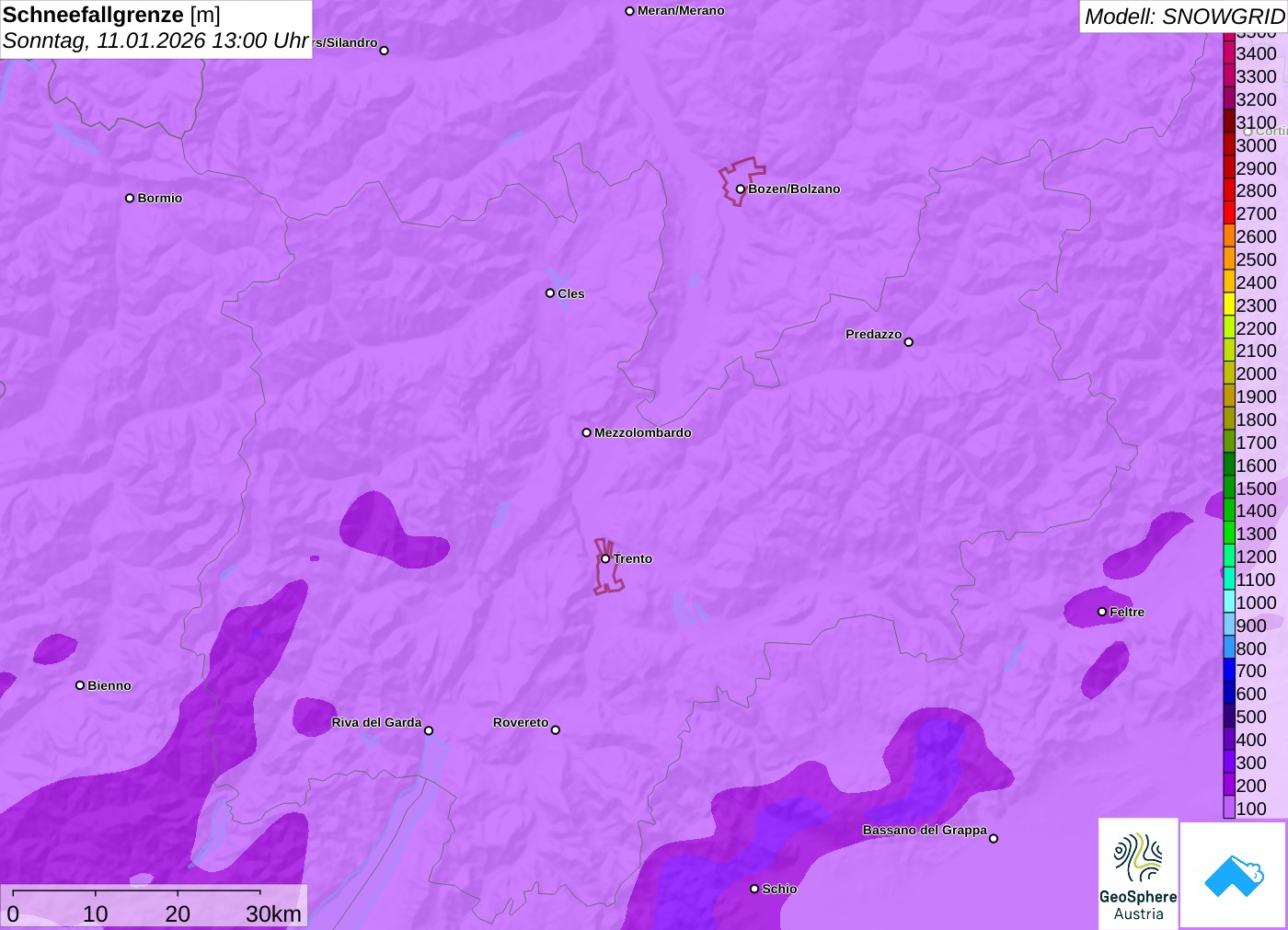Click the dark red 3100 legend swatch
This screenshot has width=1288, height=930.
(x=1229, y=121)
